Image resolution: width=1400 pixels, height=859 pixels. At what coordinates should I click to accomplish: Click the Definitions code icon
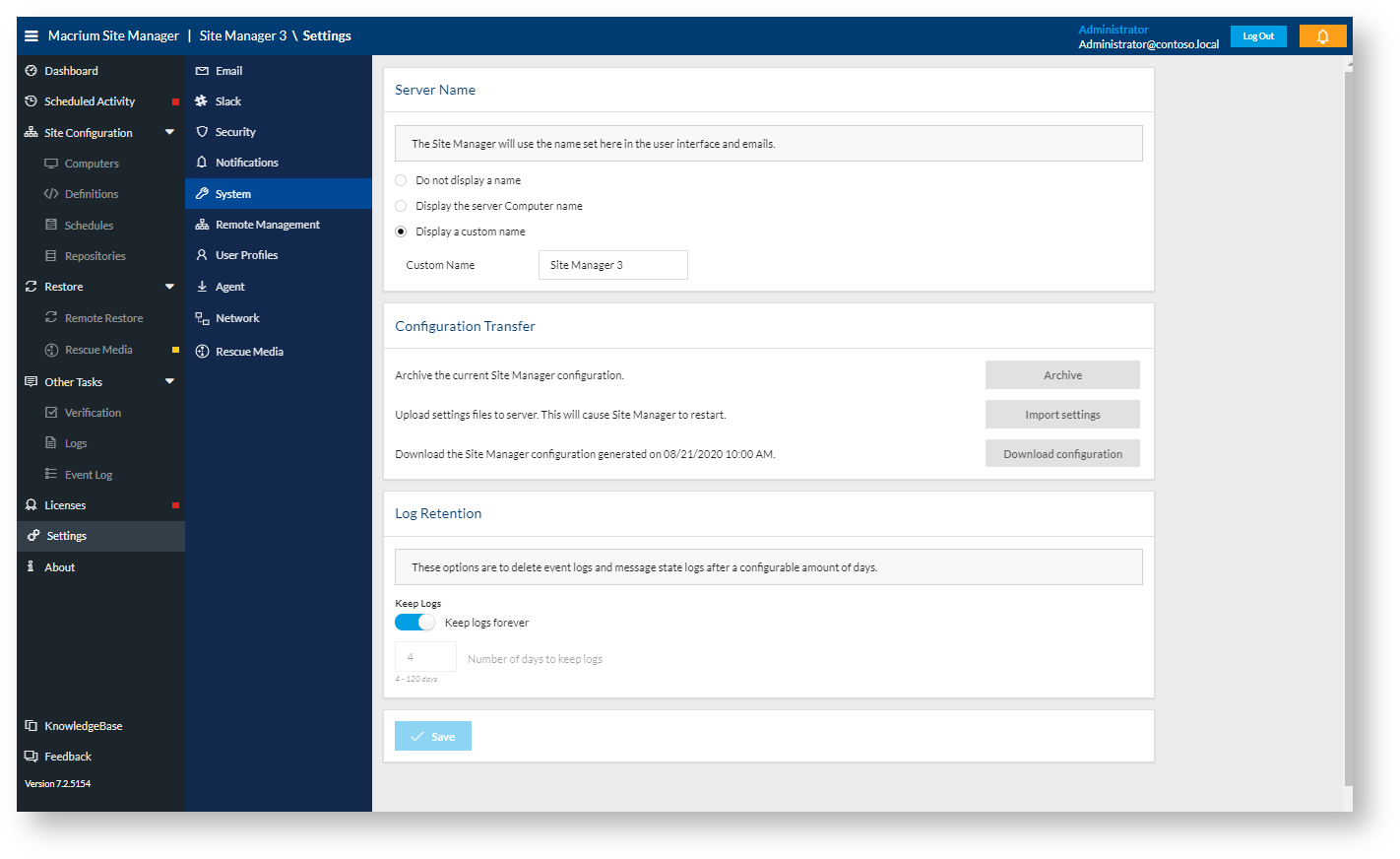click(51, 194)
